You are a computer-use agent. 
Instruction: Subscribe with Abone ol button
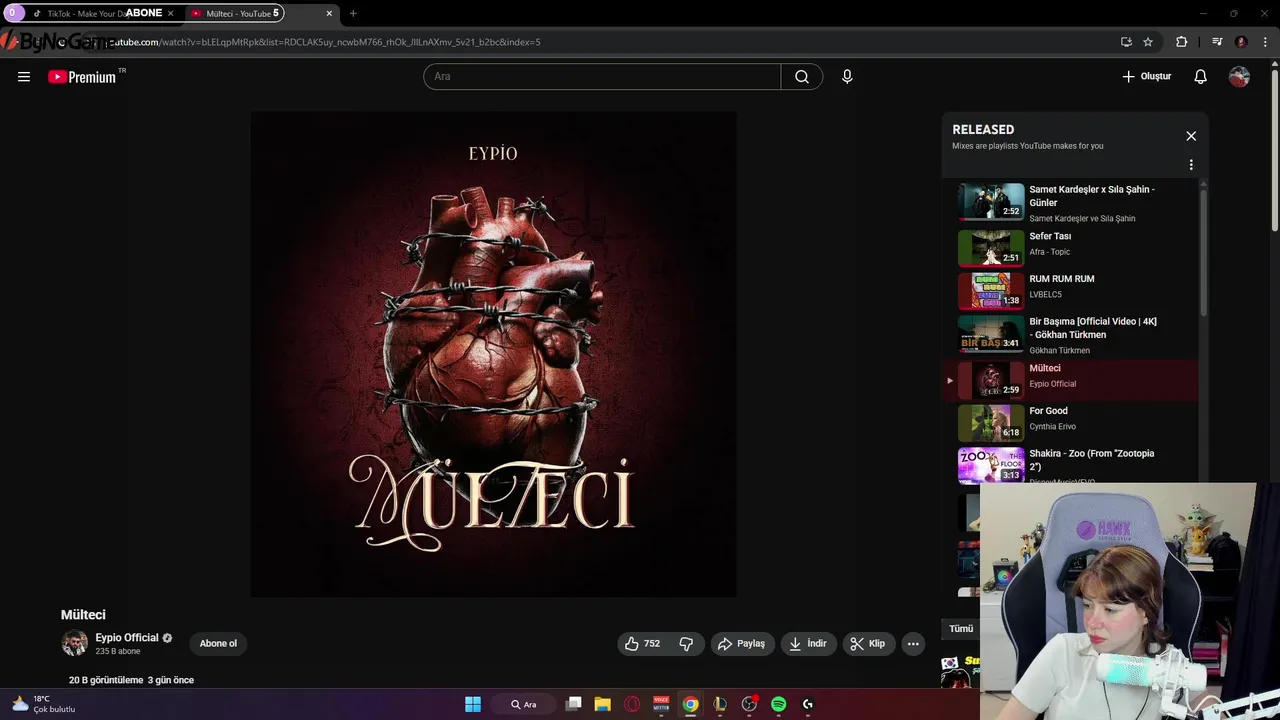coord(218,644)
